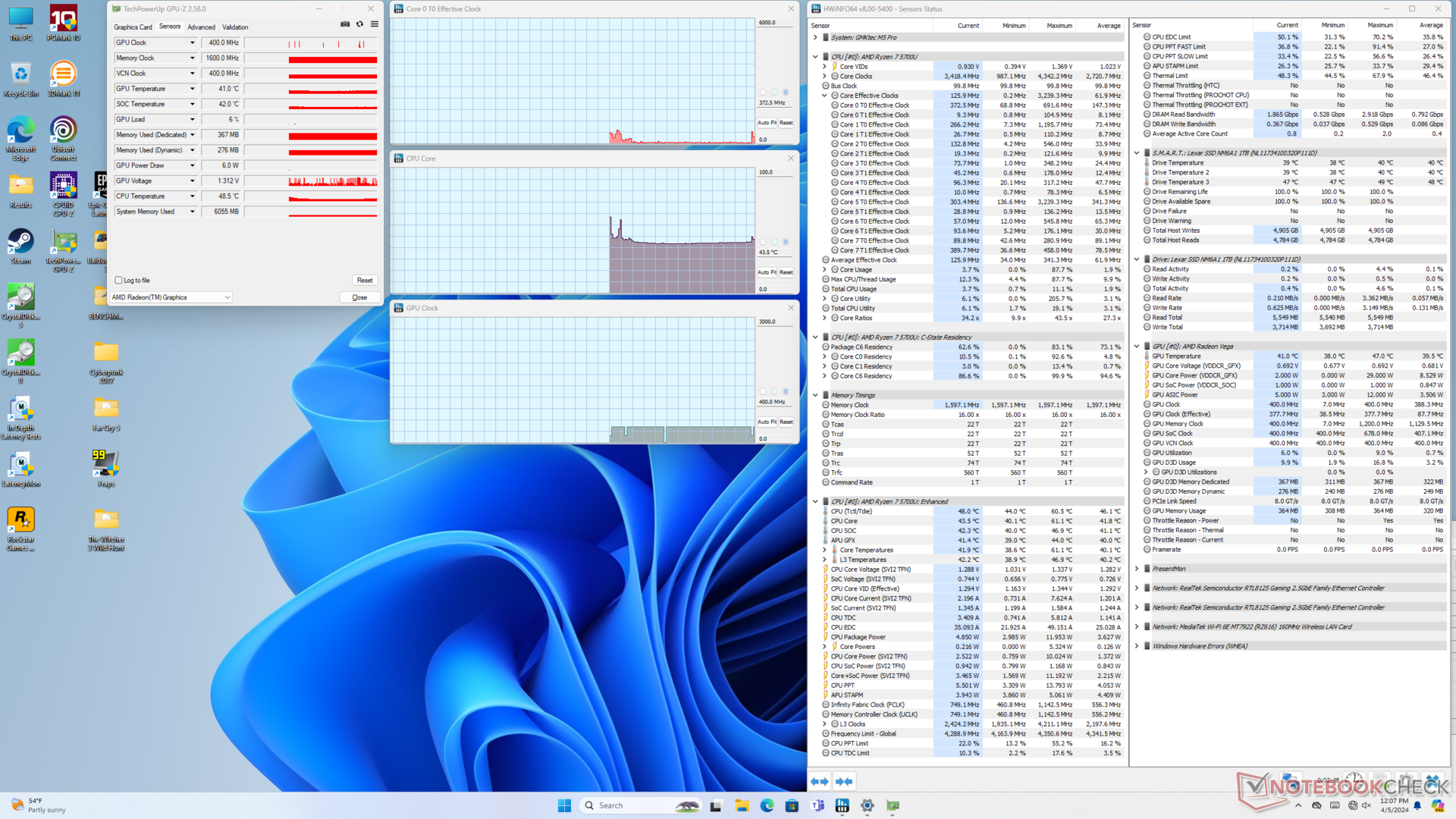Viewport: 1456px width, 819px height.
Task: Expand the PresentMon sensor group
Action: tap(1136, 569)
